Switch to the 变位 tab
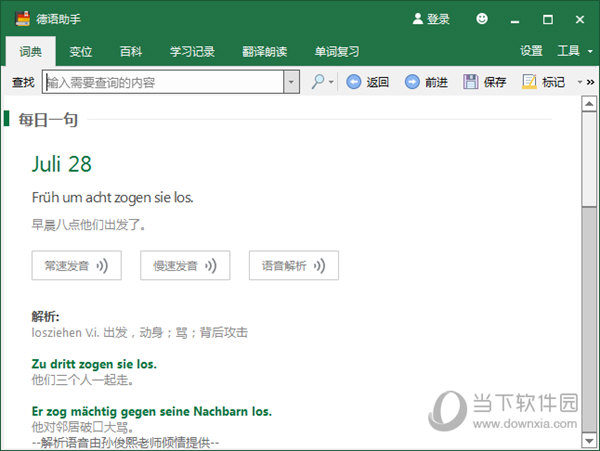 coord(81,51)
